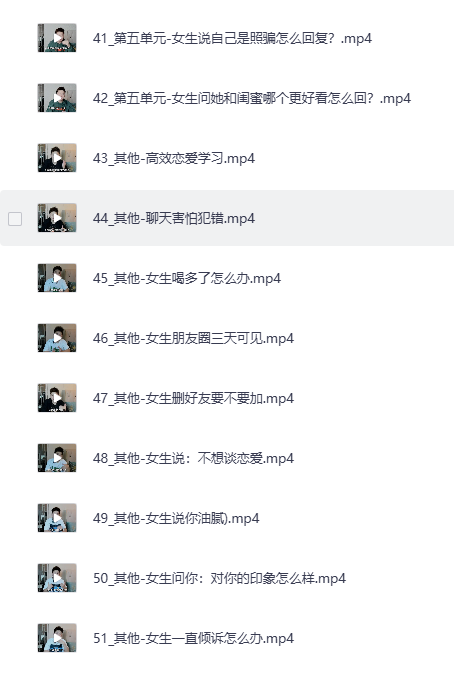This screenshot has height=675, width=454.
Task: Play thumbnail icon for 45_其他-女生喝多了怎么办.mp4
Action: [x=57, y=278]
